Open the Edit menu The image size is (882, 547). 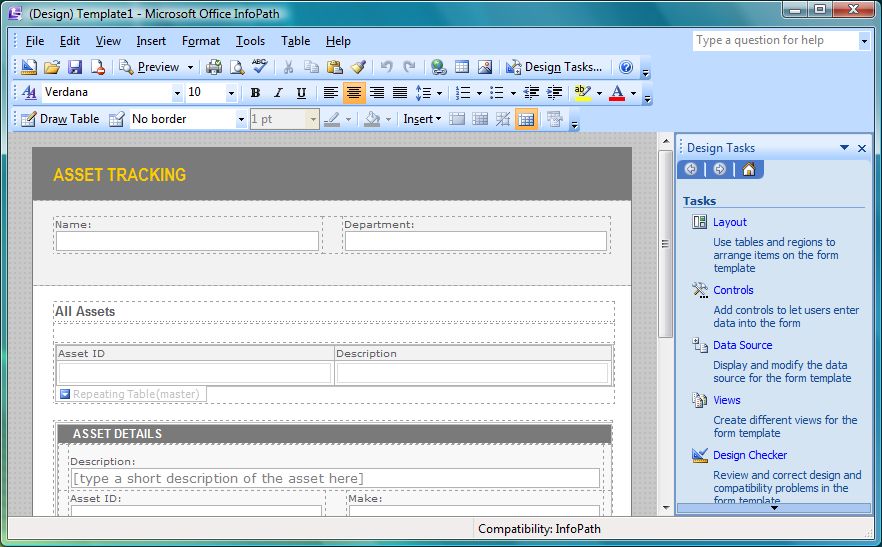coord(70,41)
